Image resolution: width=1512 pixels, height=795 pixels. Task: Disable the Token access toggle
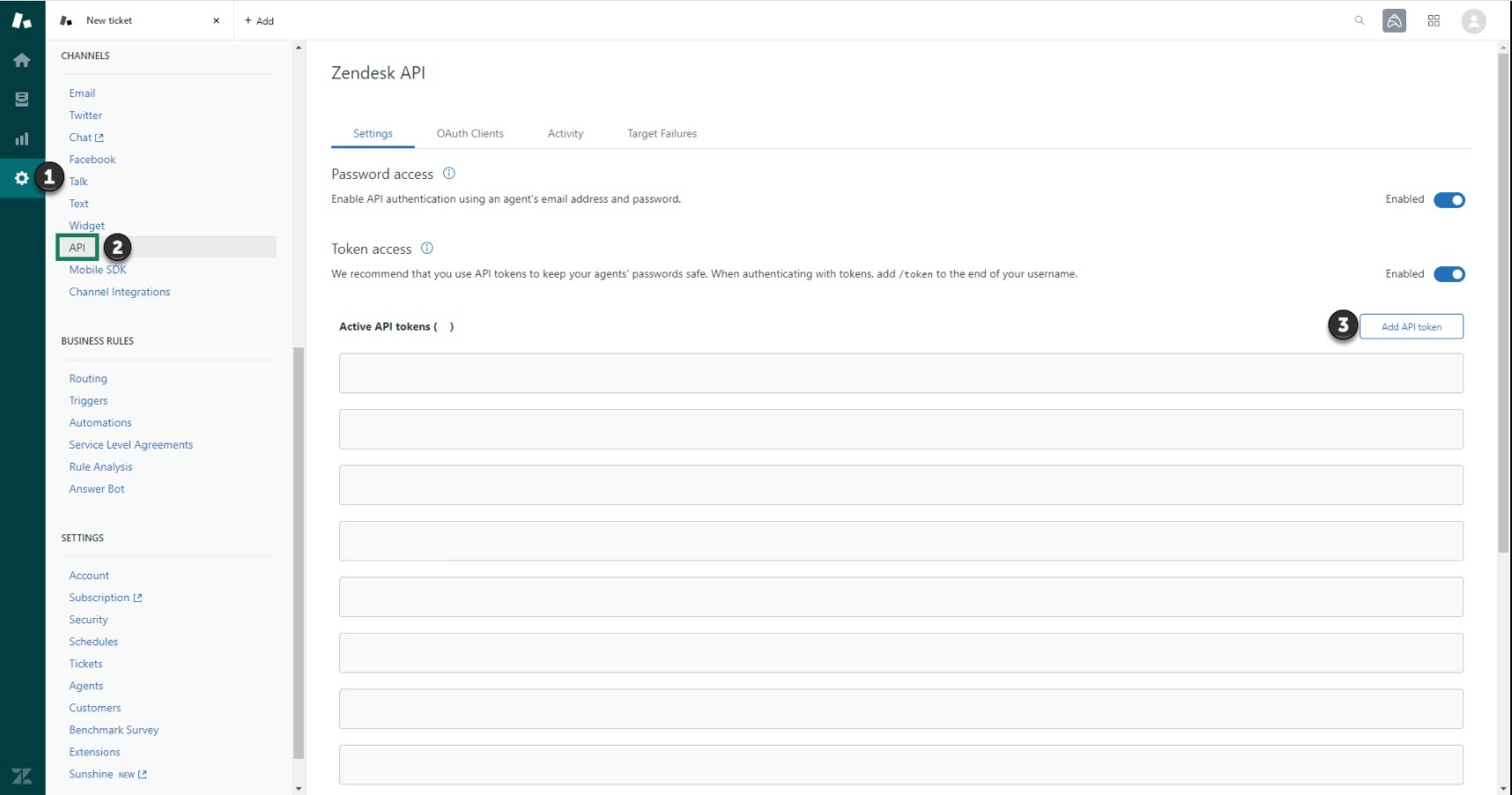pyautogui.click(x=1449, y=274)
